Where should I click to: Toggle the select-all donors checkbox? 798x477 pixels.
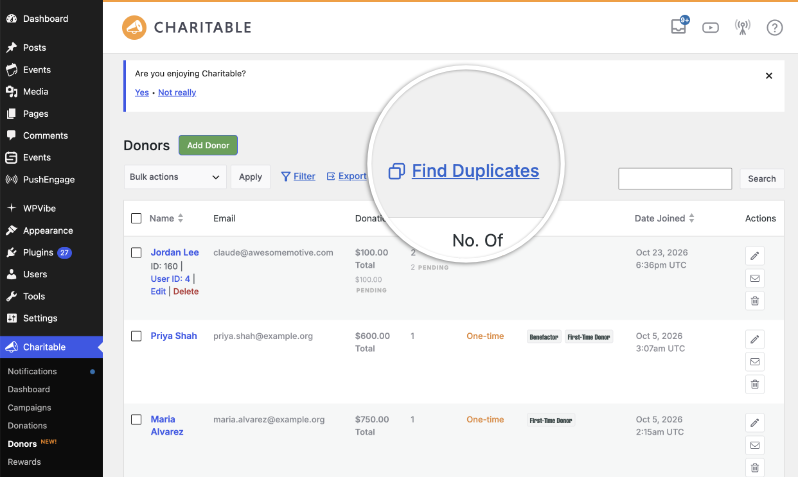click(136, 218)
